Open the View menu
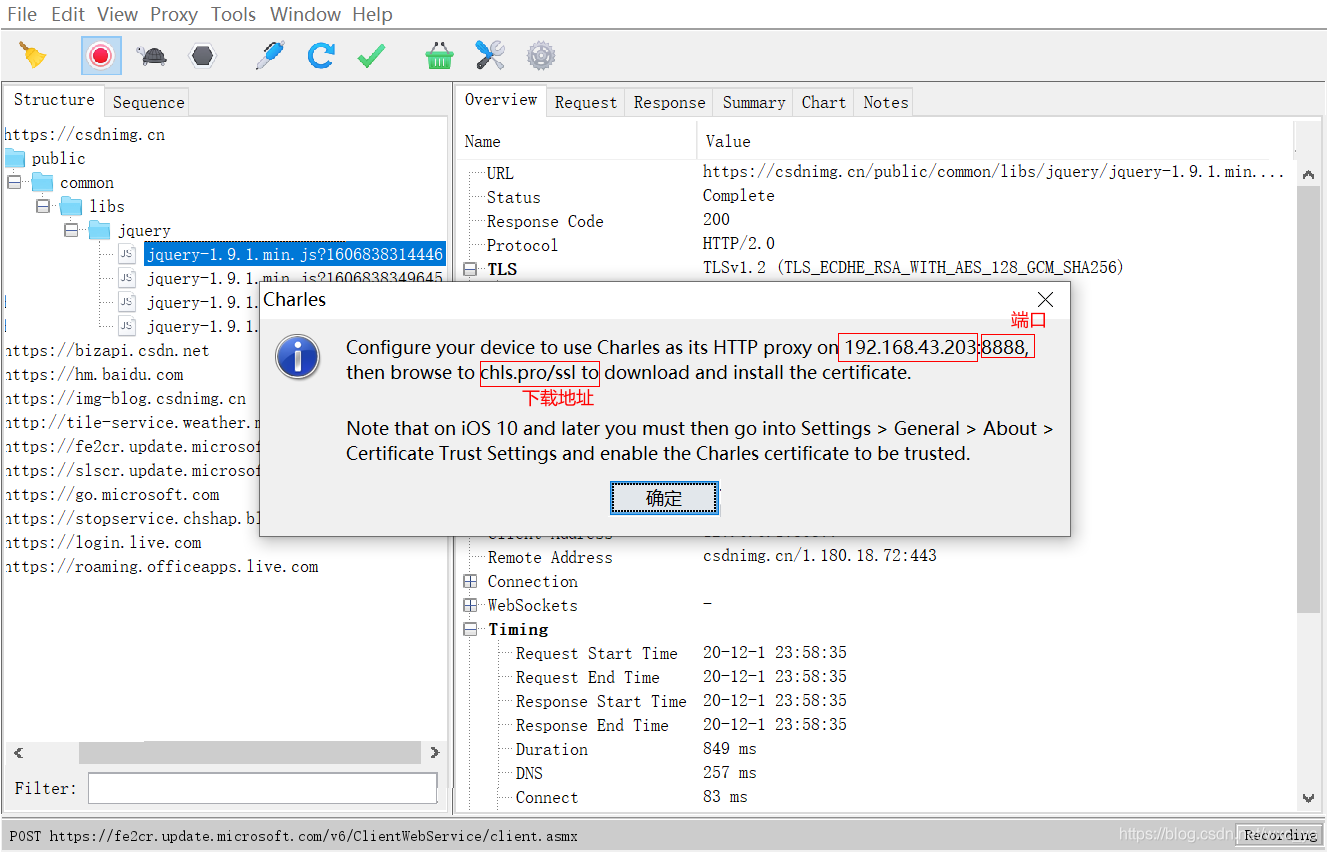 pyautogui.click(x=118, y=14)
